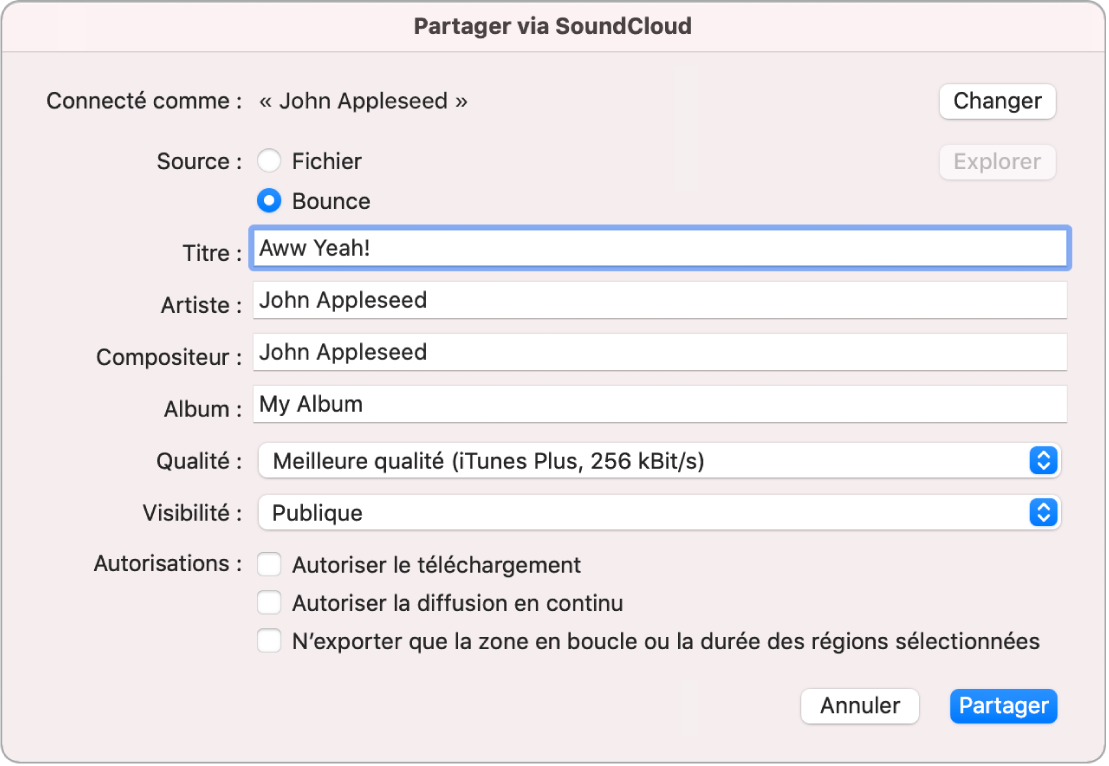Check Autoriser la diffusion en continu

pyautogui.click(x=268, y=602)
